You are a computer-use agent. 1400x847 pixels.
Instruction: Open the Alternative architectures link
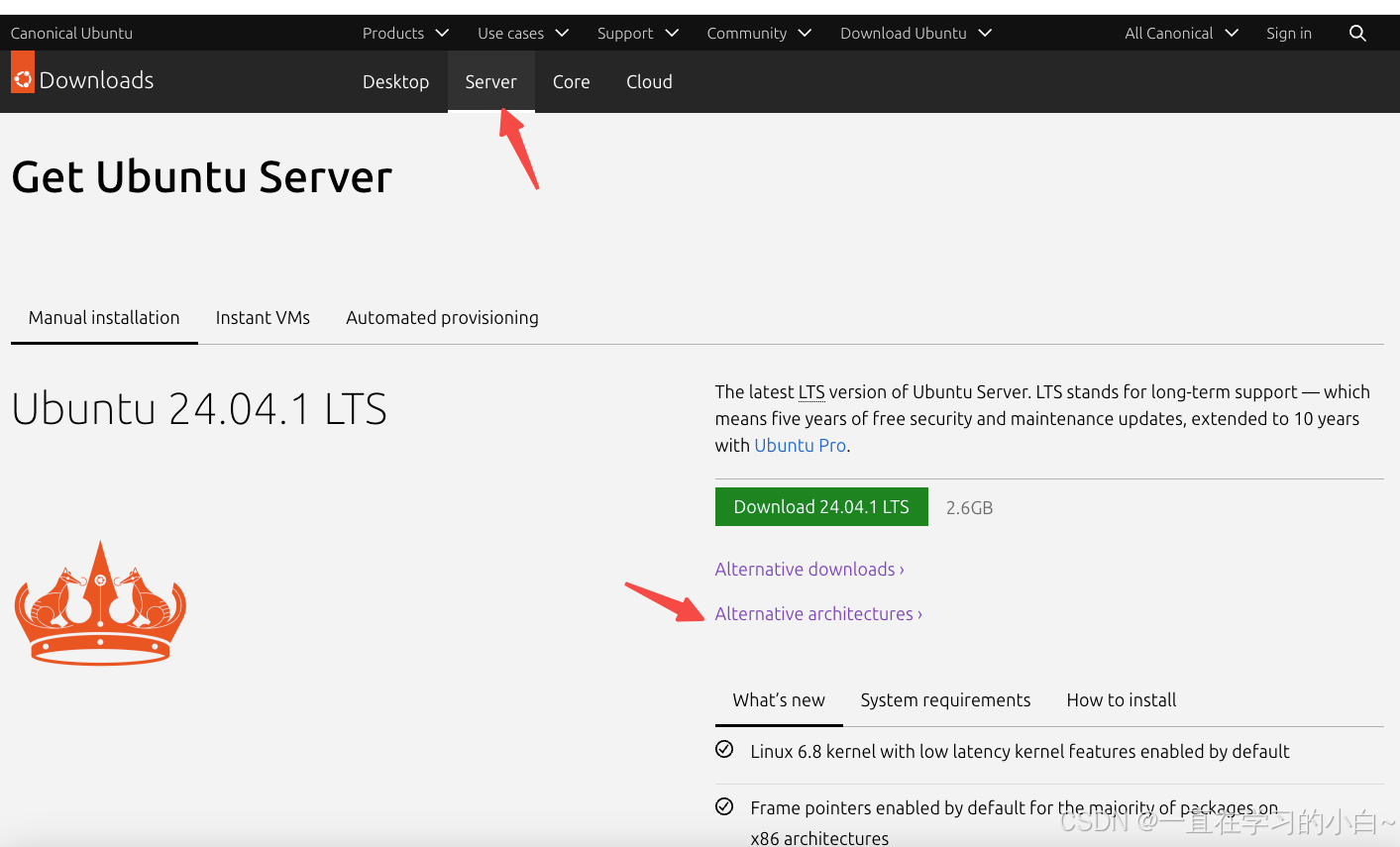point(818,613)
